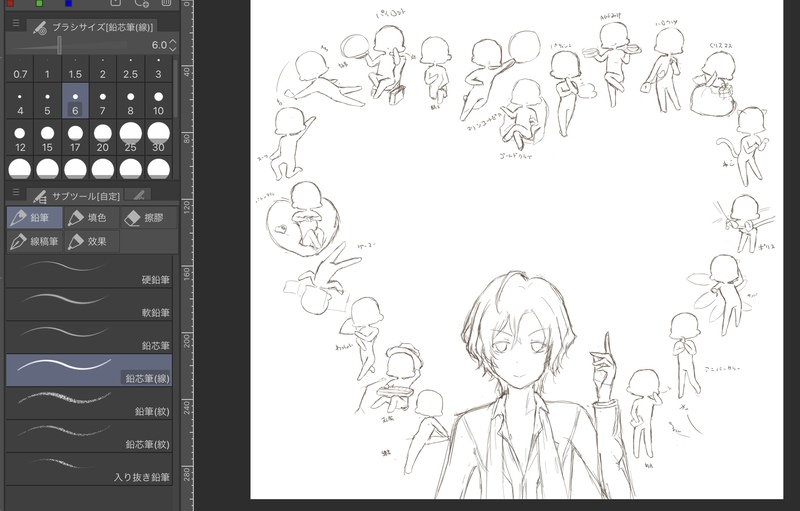Choose brush size preset 8
The image size is (800, 511).
pos(131,101)
